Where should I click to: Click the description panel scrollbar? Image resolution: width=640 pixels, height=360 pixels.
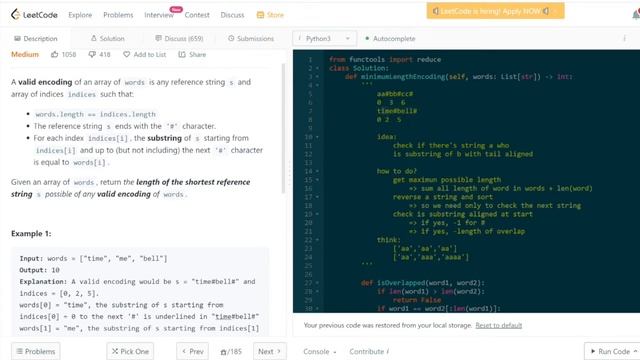pyautogui.click(x=283, y=129)
